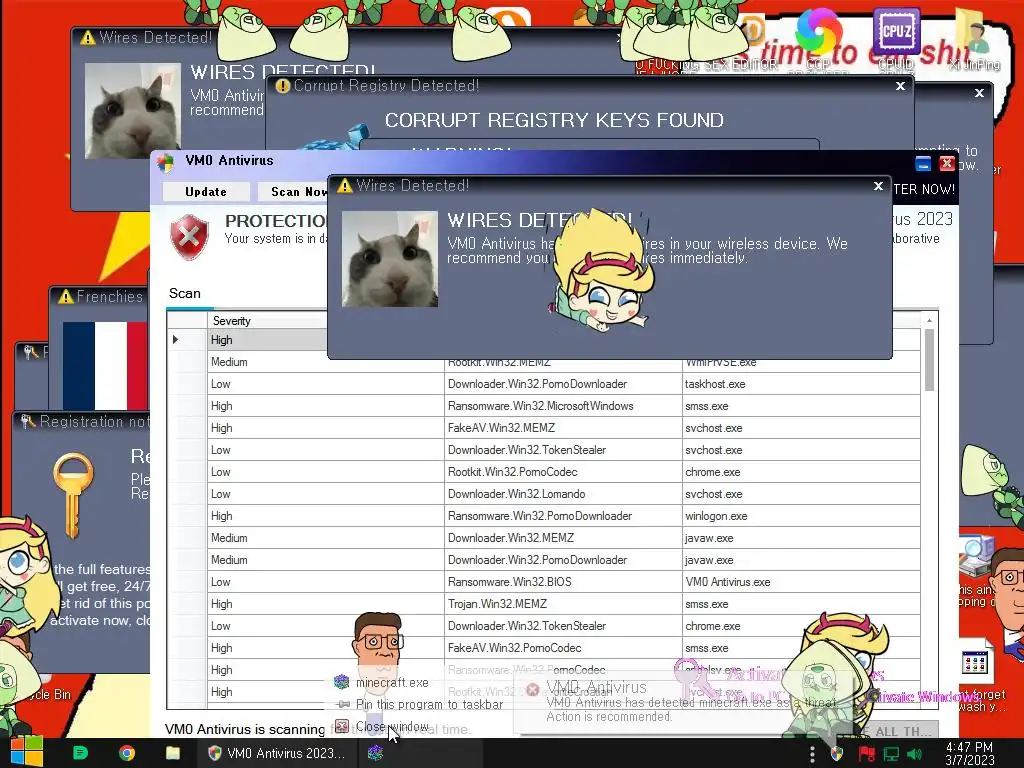Image resolution: width=1024 pixels, height=768 pixels.
Task: Click the French flag image in Frenchies window
Action: pos(106,365)
